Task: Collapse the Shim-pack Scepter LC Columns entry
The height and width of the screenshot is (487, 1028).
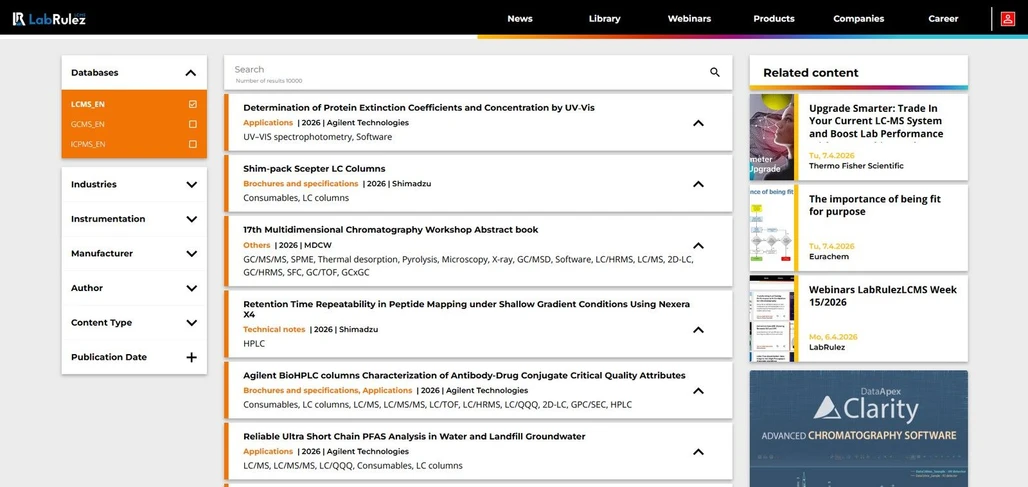Action: coord(698,184)
